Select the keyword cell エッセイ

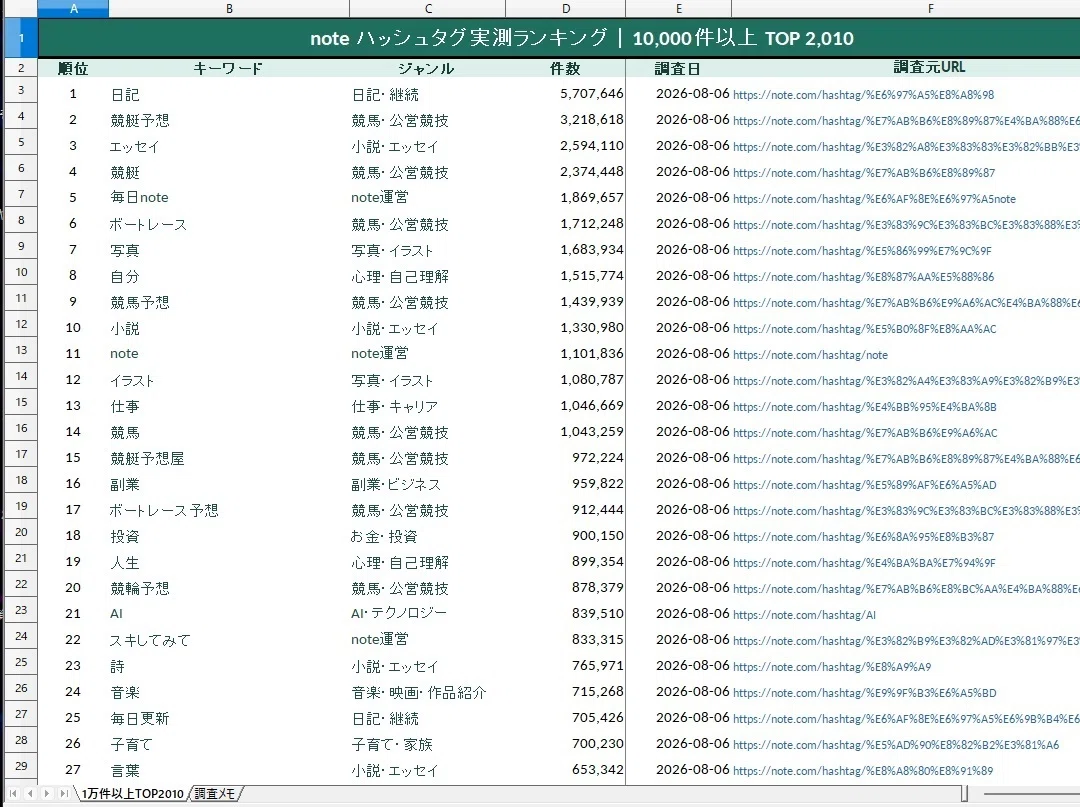click(x=134, y=147)
